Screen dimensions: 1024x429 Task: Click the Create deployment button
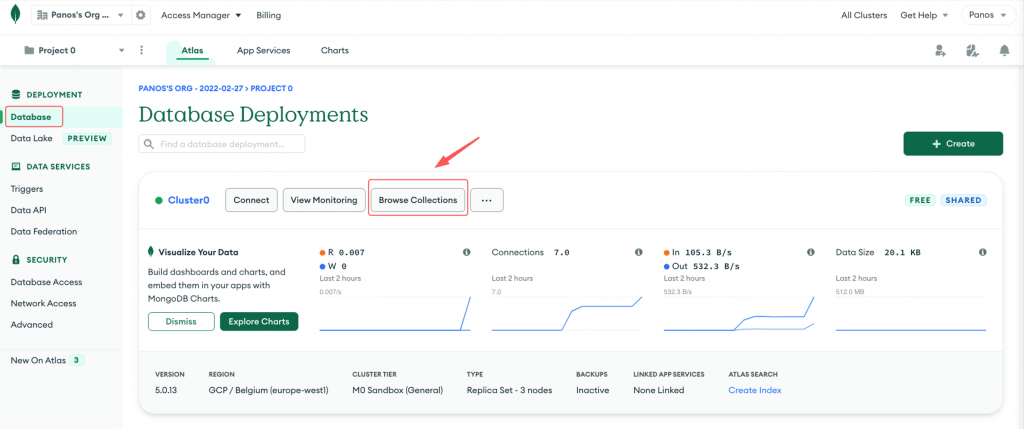953,144
